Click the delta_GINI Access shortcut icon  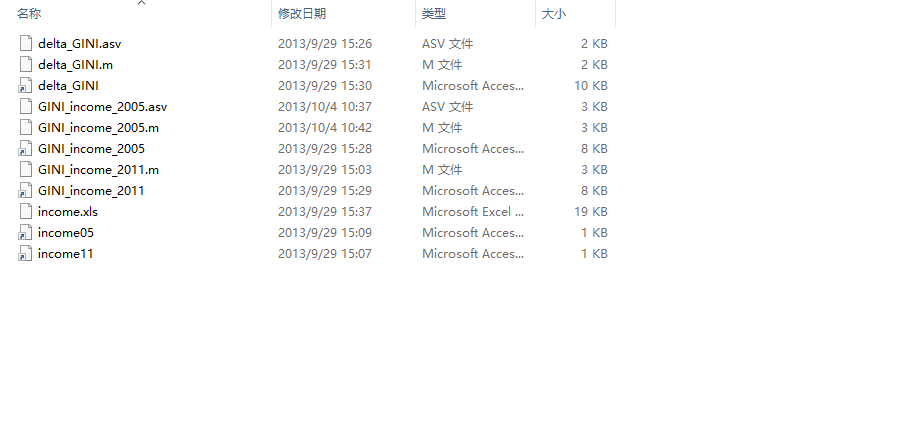coord(26,86)
